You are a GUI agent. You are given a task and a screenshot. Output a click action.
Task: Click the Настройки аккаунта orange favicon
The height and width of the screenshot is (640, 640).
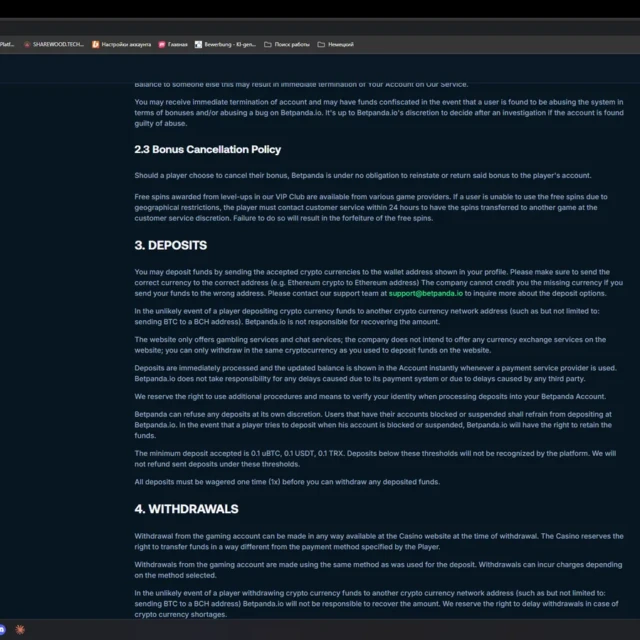click(96, 44)
